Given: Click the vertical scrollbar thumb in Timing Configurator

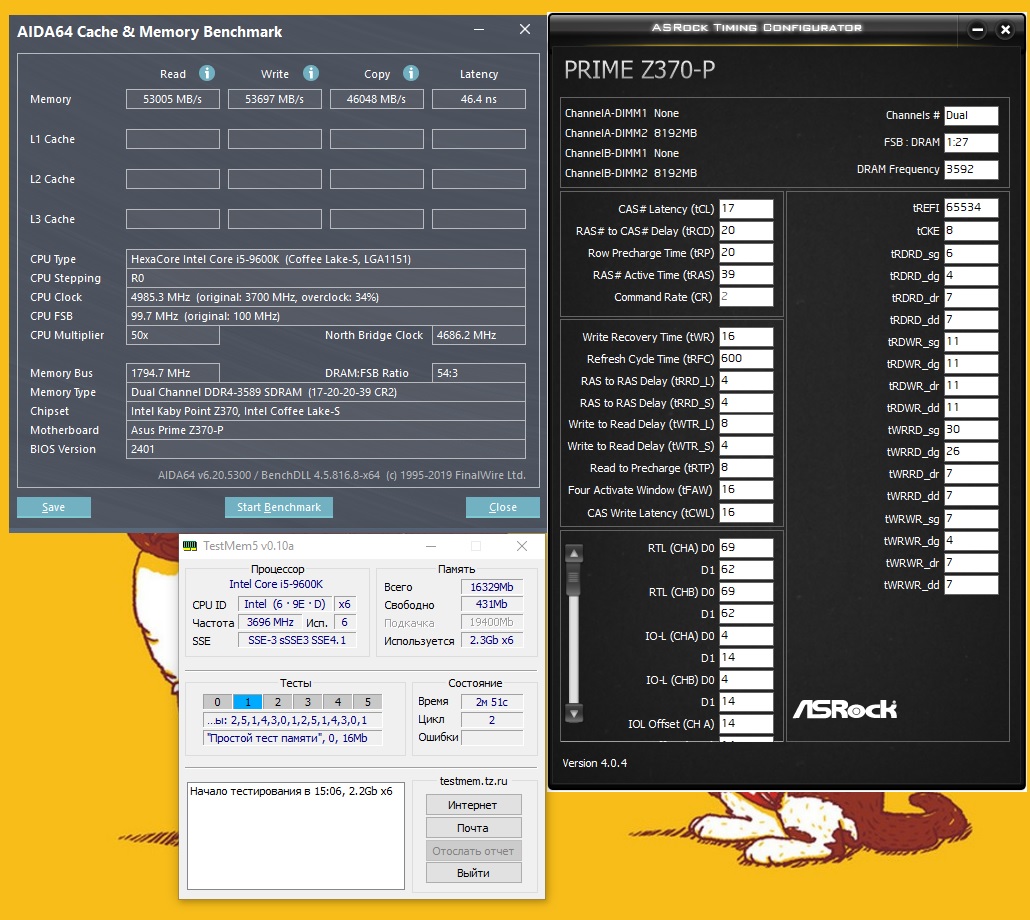Looking at the screenshot, I should click(x=574, y=579).
